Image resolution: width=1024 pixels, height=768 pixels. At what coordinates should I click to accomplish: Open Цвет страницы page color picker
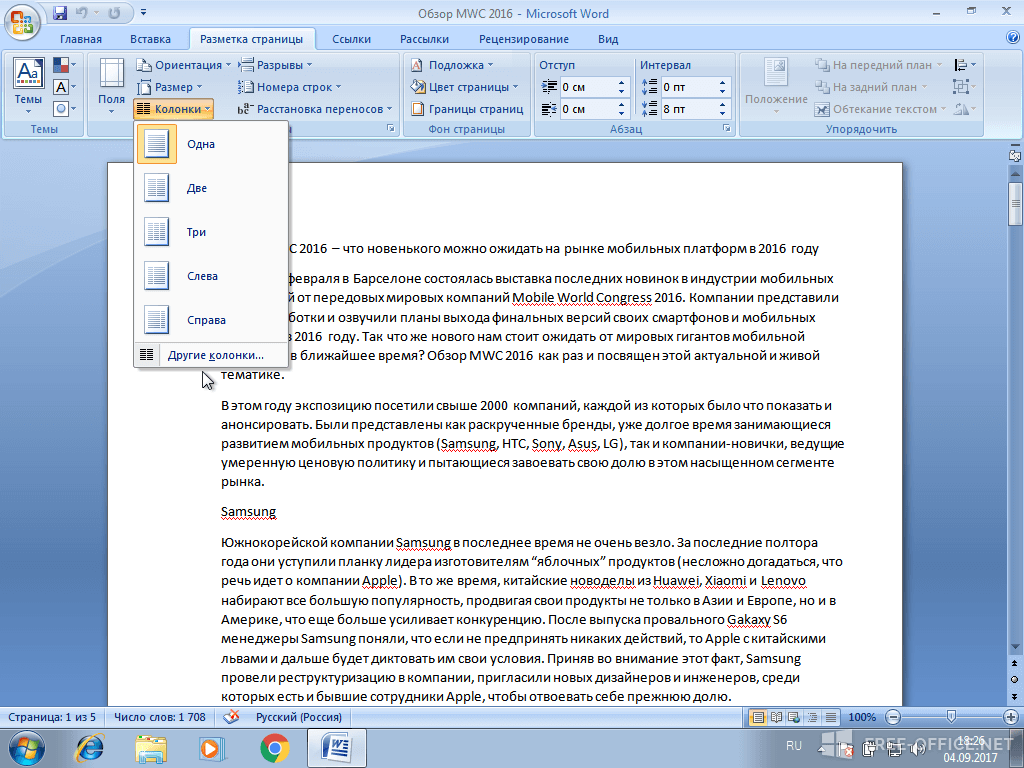point(464,87)
